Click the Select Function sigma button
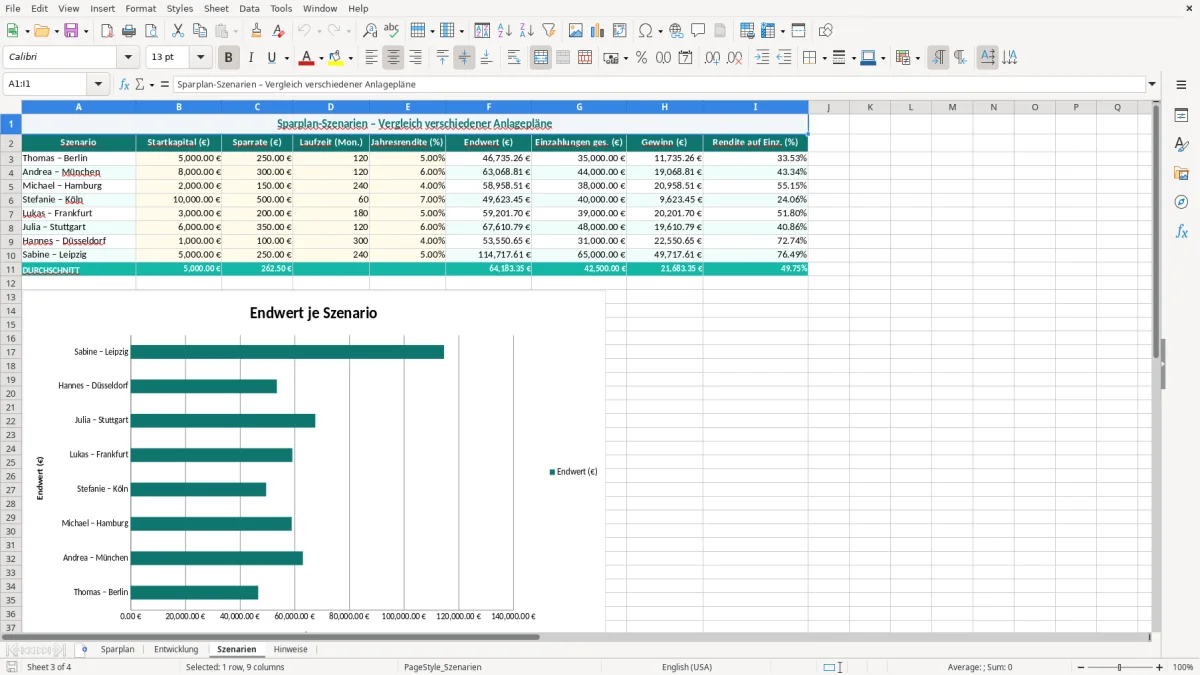 [x=140, y=84]
